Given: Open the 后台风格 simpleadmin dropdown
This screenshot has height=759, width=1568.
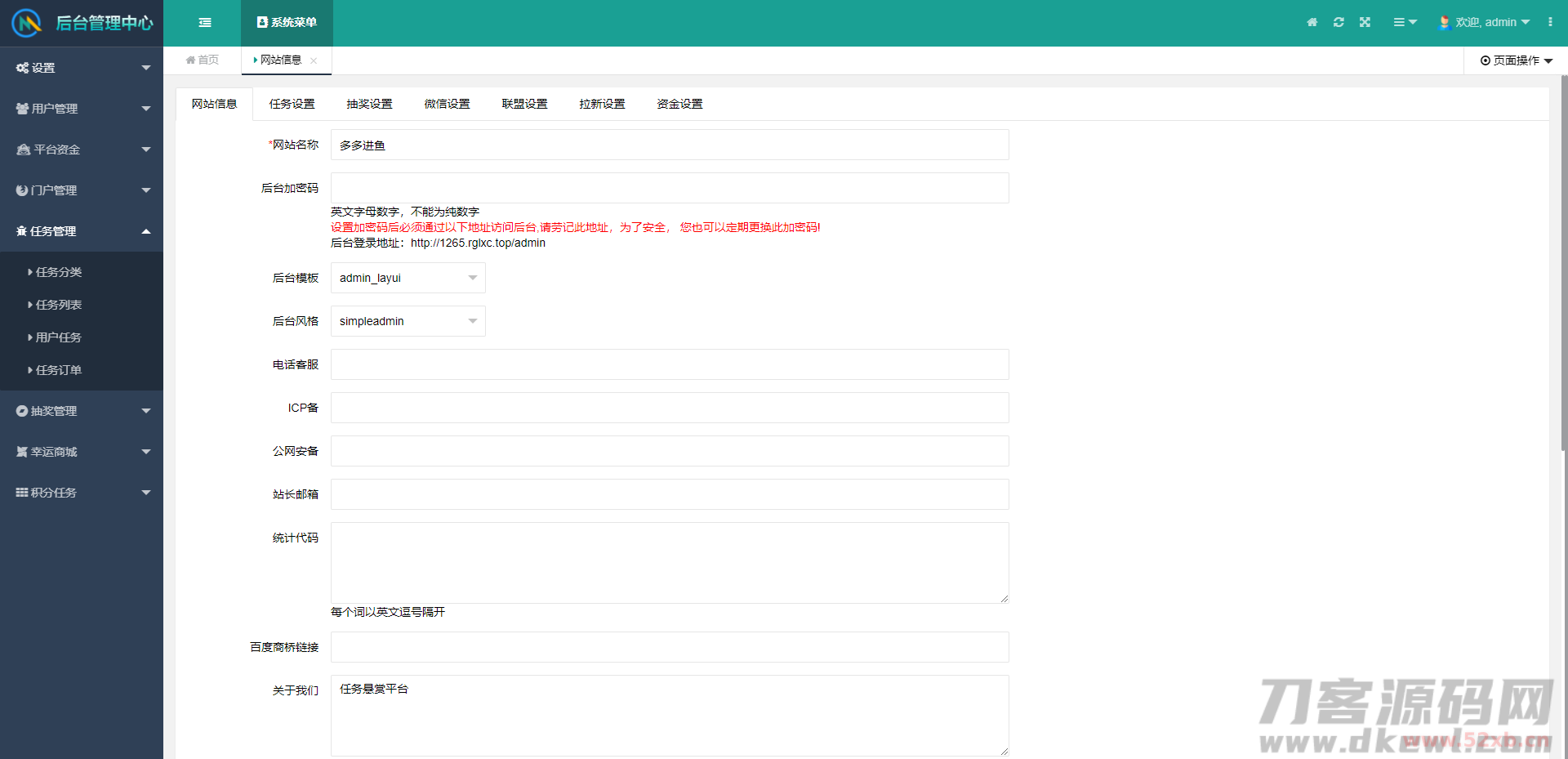Looking at the screenshot, I should point(408,321).
